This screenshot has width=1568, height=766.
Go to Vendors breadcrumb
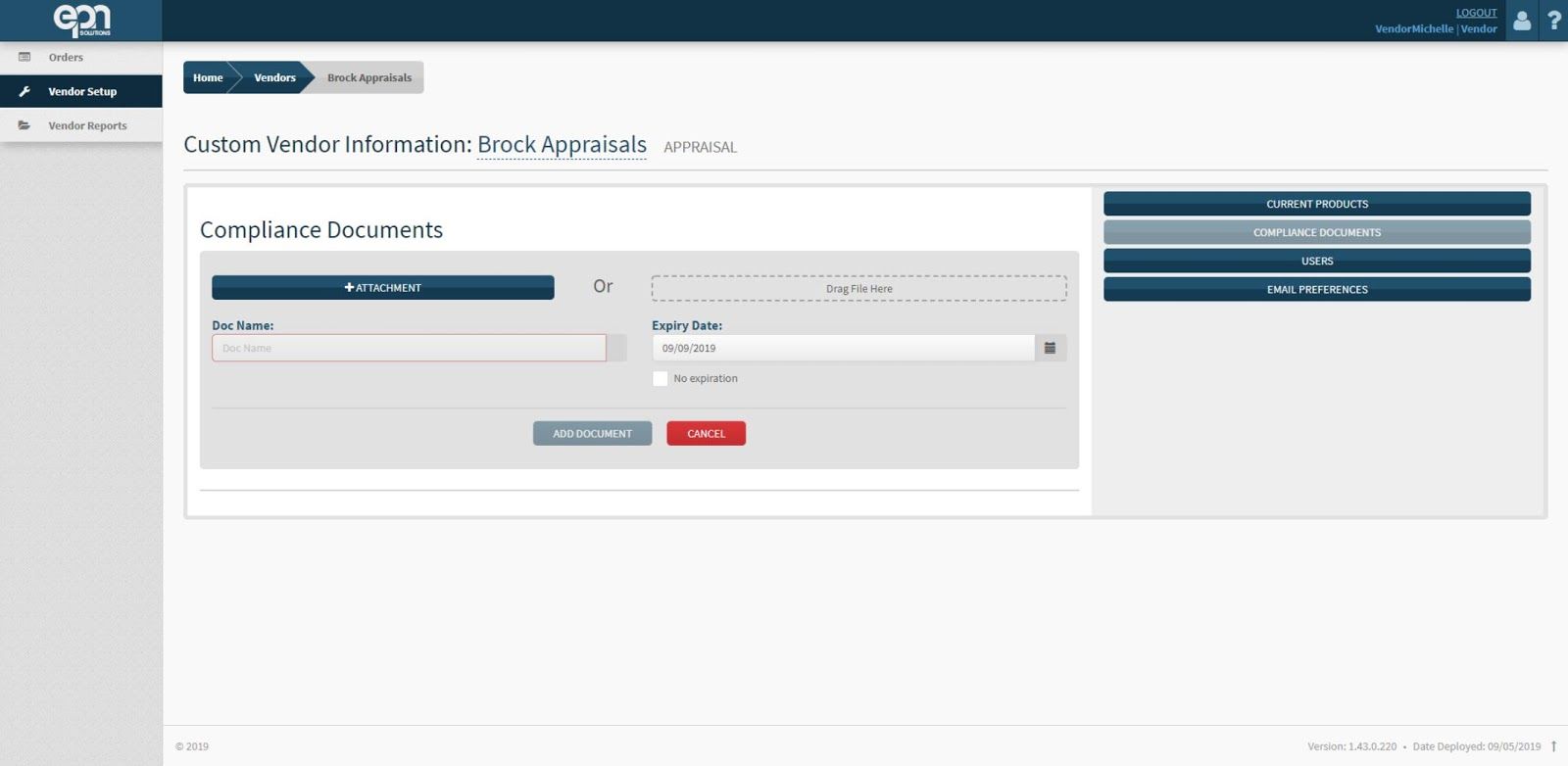[274, 77]
